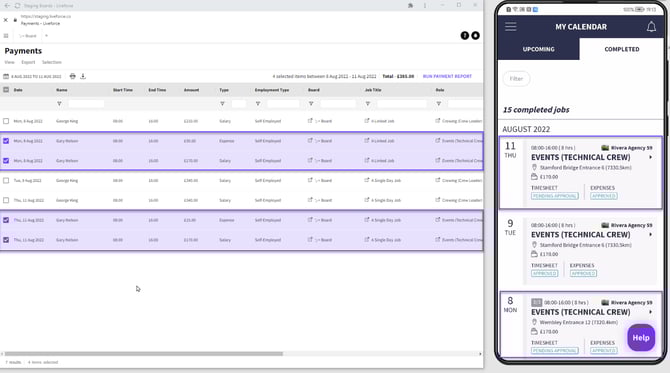Click the Board filter input field
Image resolution: width=670 pixels, height=373 pixels.
(338, 104)
